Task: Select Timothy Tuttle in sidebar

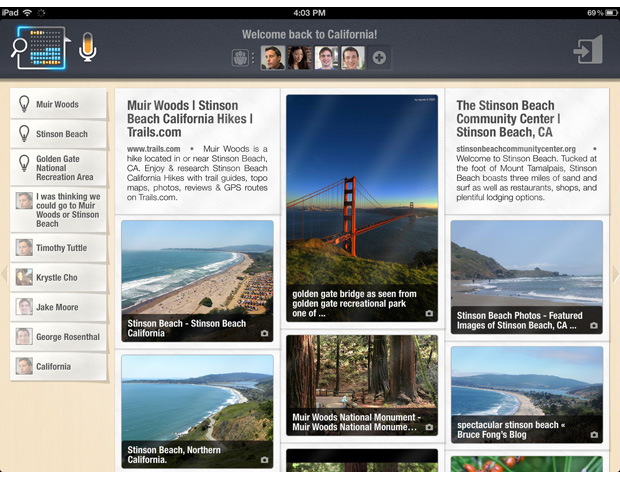Action: pos(59,248)
